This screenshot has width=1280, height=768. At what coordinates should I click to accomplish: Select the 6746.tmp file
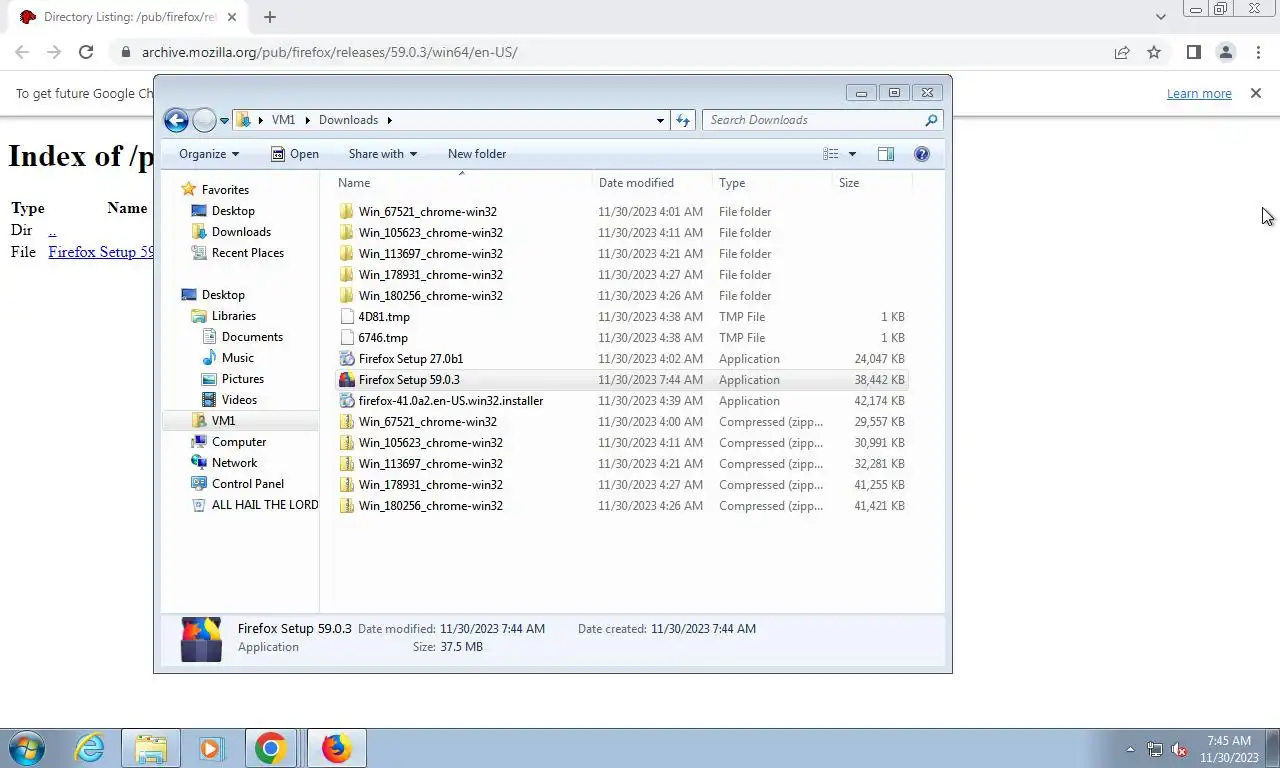pyautogui.click(x=621, y=338)
